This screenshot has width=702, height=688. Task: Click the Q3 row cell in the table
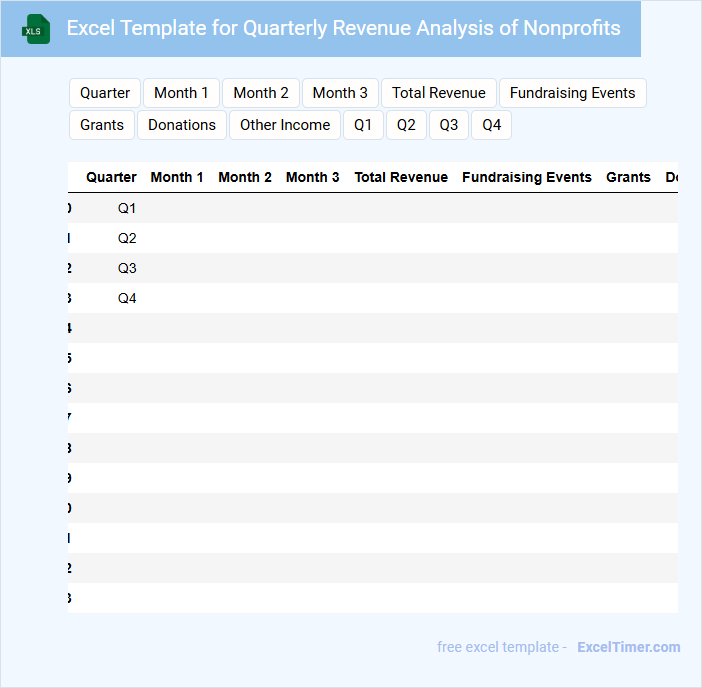(127, 268)
